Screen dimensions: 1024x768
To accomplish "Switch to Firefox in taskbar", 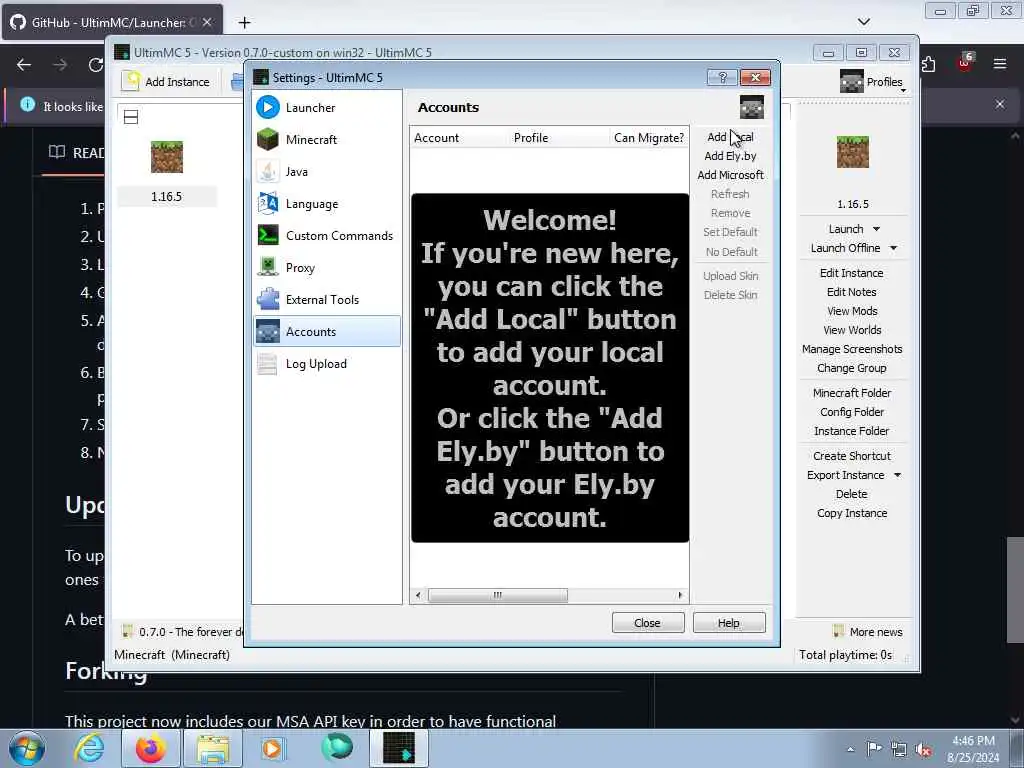I will pyautogui.click(x=150, y=748).
